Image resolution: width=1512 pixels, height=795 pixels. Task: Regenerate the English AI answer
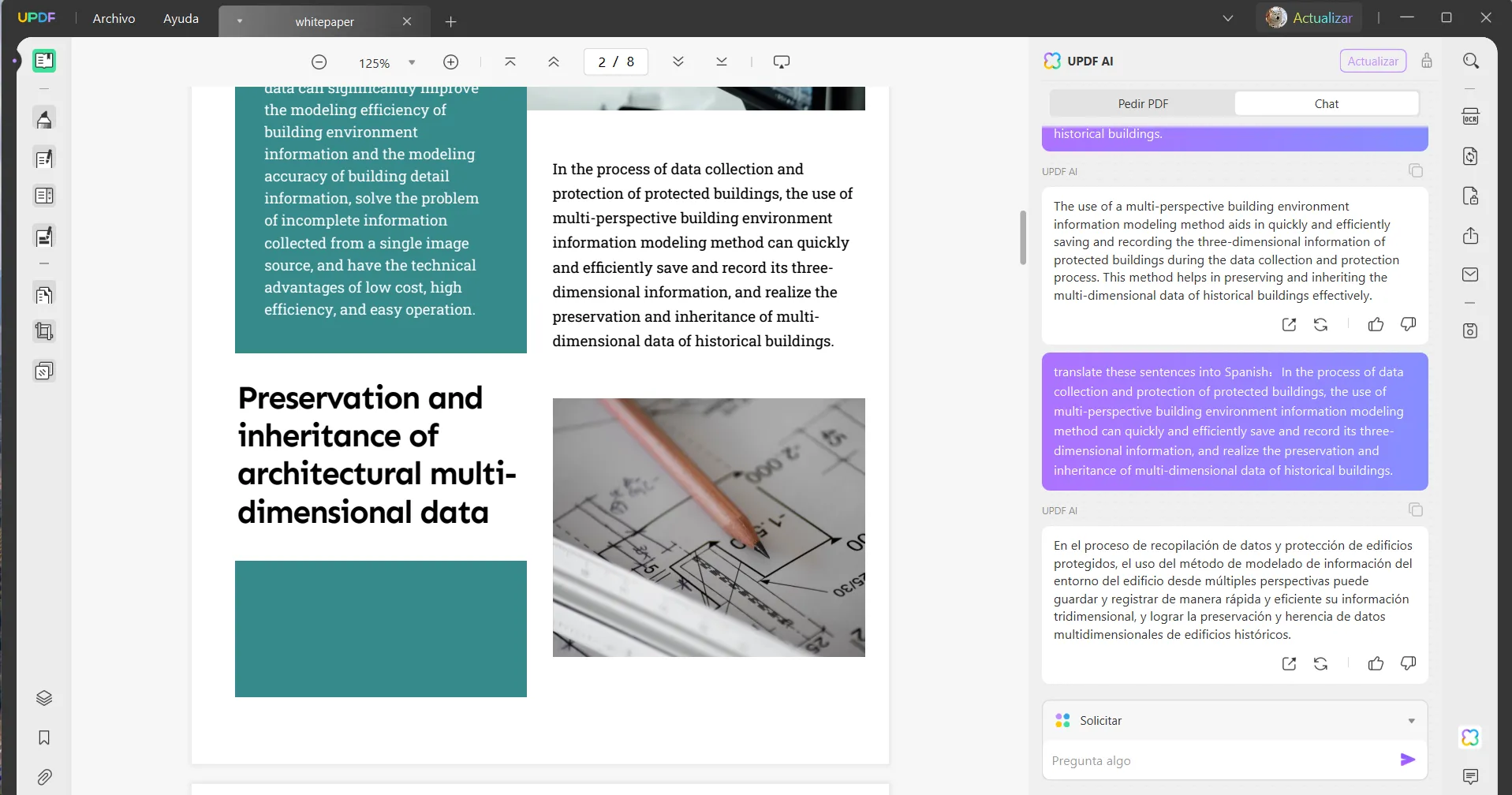point(1321,324)
